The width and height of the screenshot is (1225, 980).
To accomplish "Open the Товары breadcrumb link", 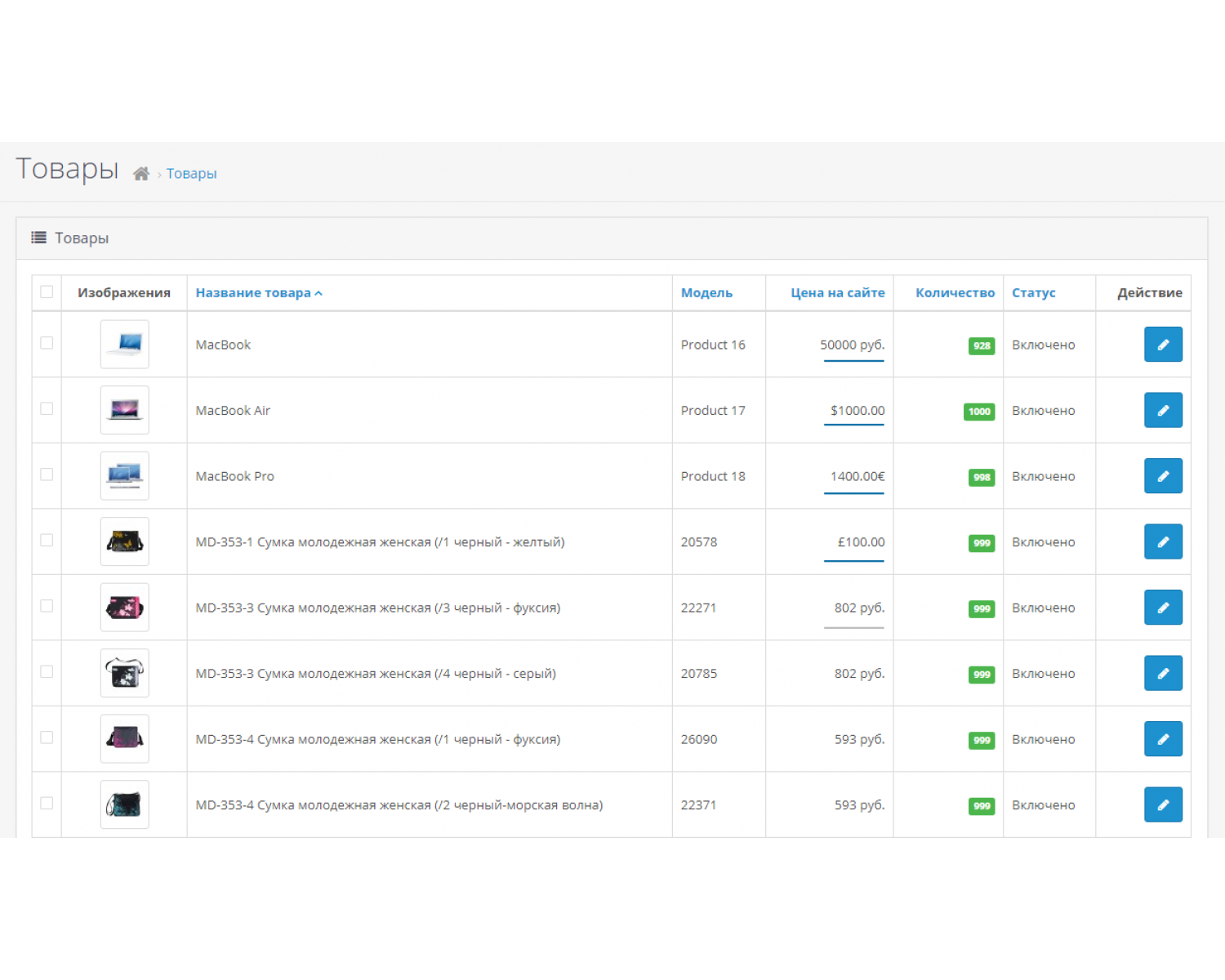I will (191, 173).
